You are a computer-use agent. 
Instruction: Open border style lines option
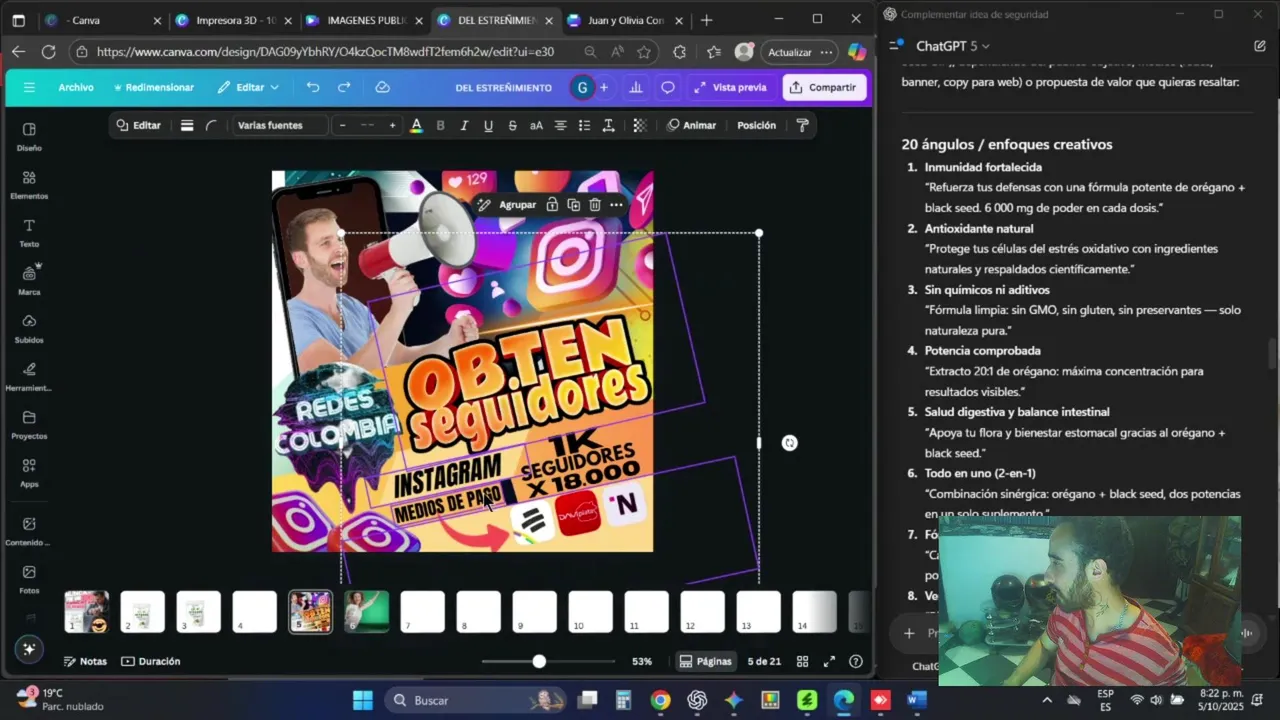coord(187,126)
